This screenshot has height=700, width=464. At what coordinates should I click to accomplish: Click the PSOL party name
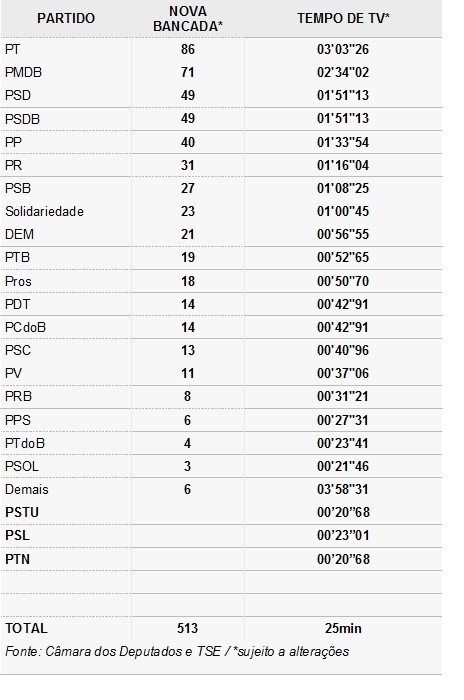tap(22, 466)
